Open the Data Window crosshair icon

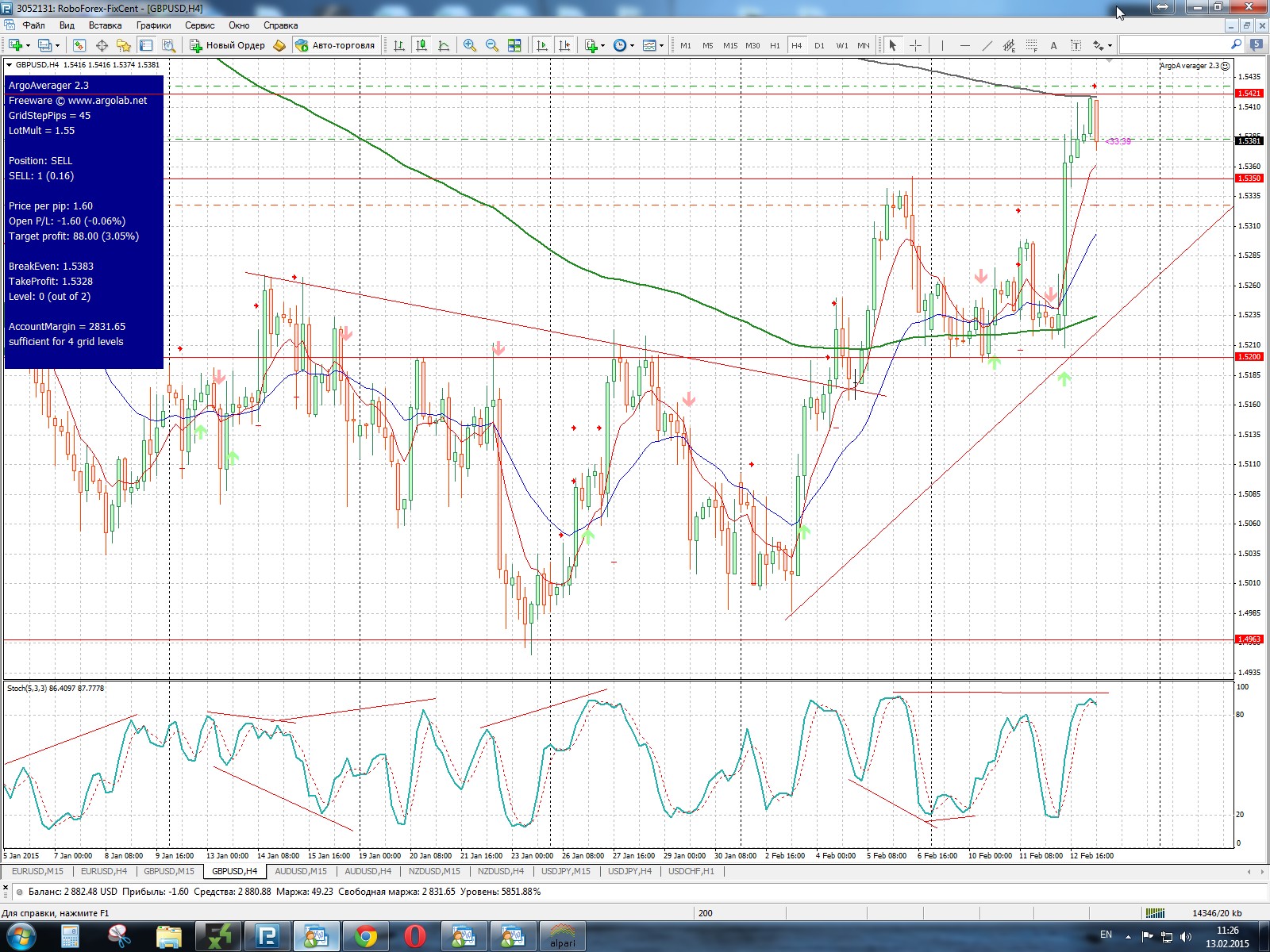pos(102,45)
